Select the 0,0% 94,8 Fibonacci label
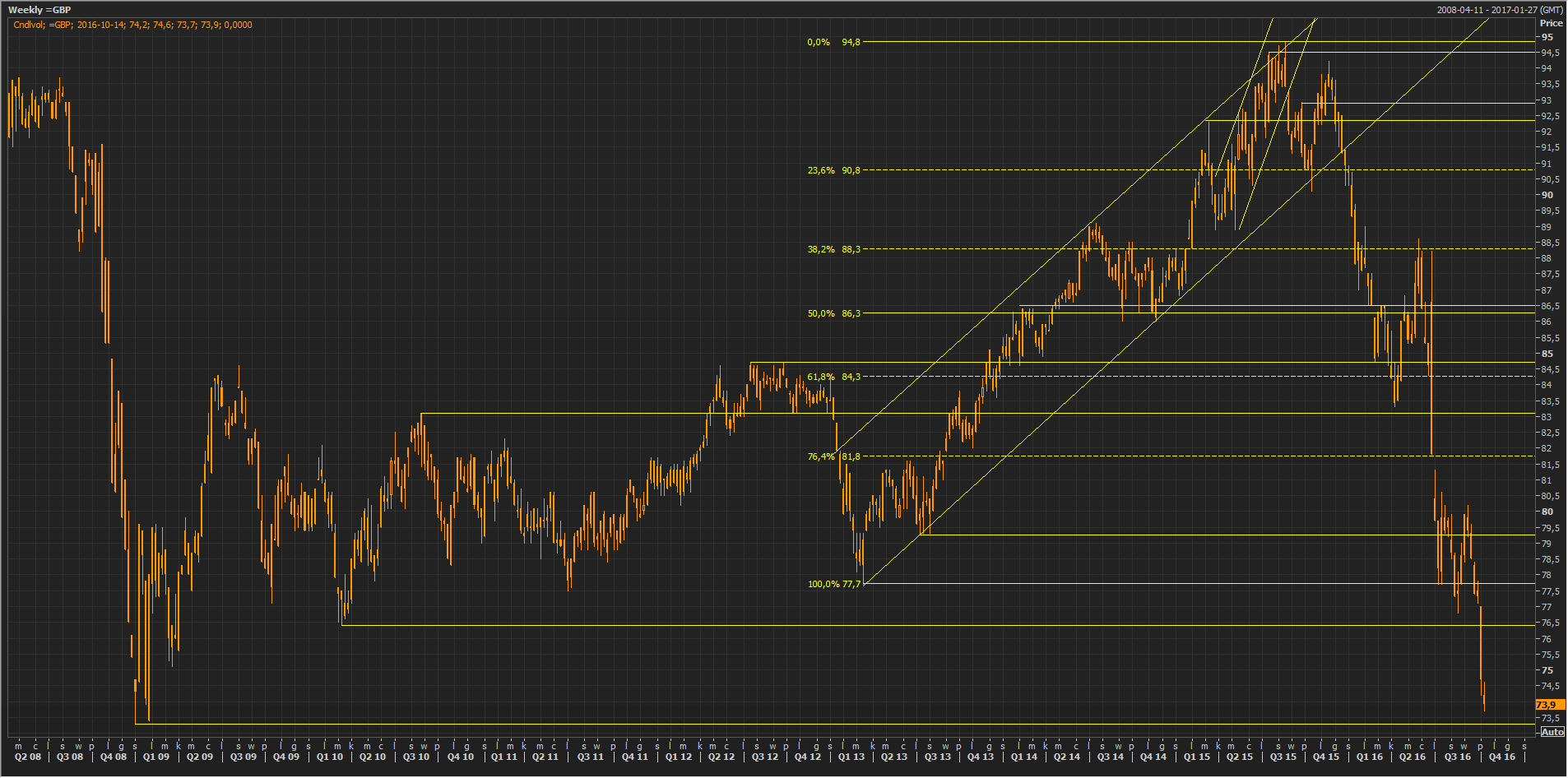This screenshot has width=1568, height=778. (x=833, y=42)
